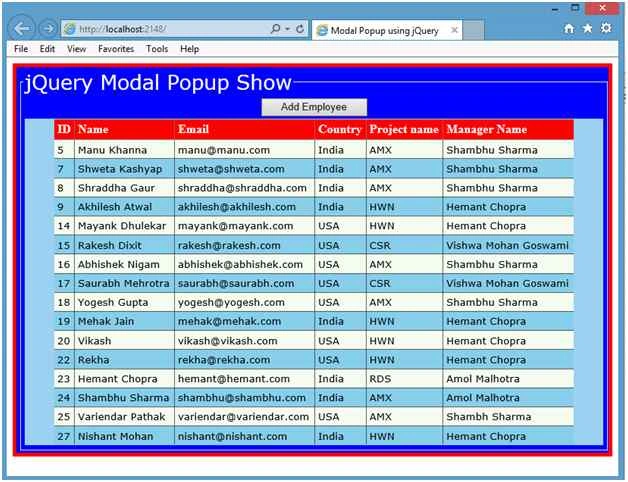The height and width of the screenshot is (482, 628).
Task: Open the File menu
Action: pos(21,49)
